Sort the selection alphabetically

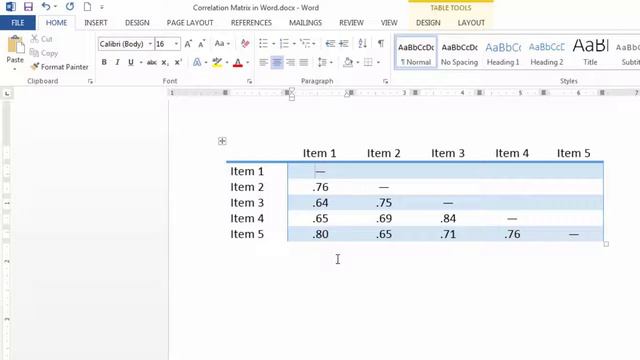click(362, 43)
